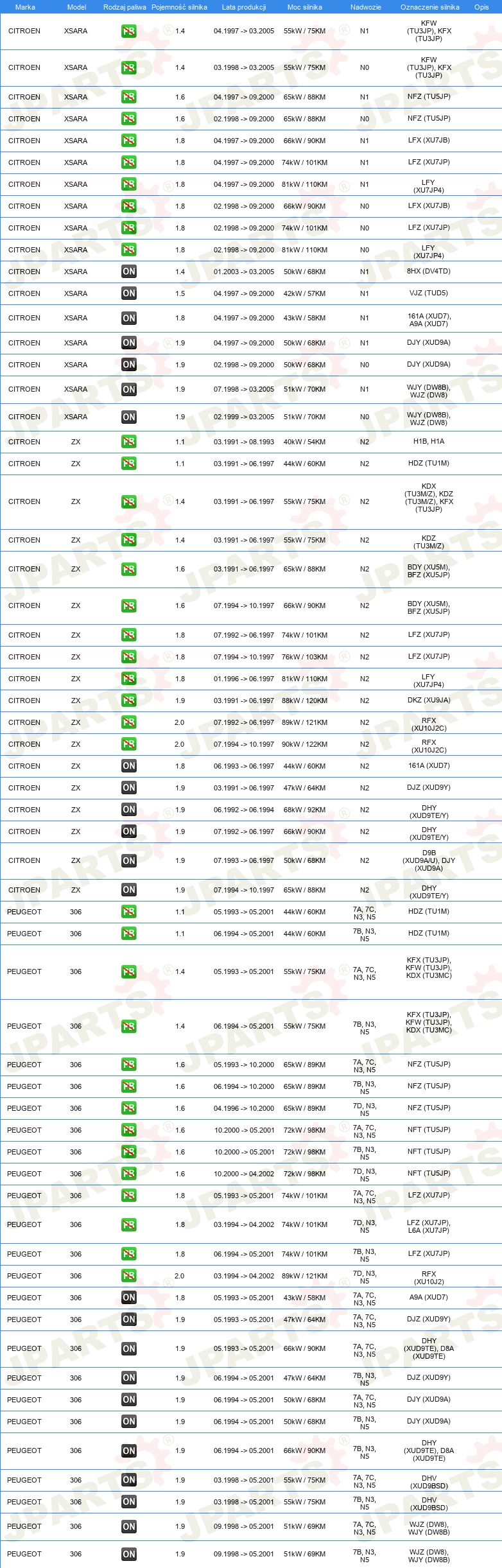Select the 06.1993 -> 06.1997 production years cell
502x1568 pixels.
pos(244,766)
